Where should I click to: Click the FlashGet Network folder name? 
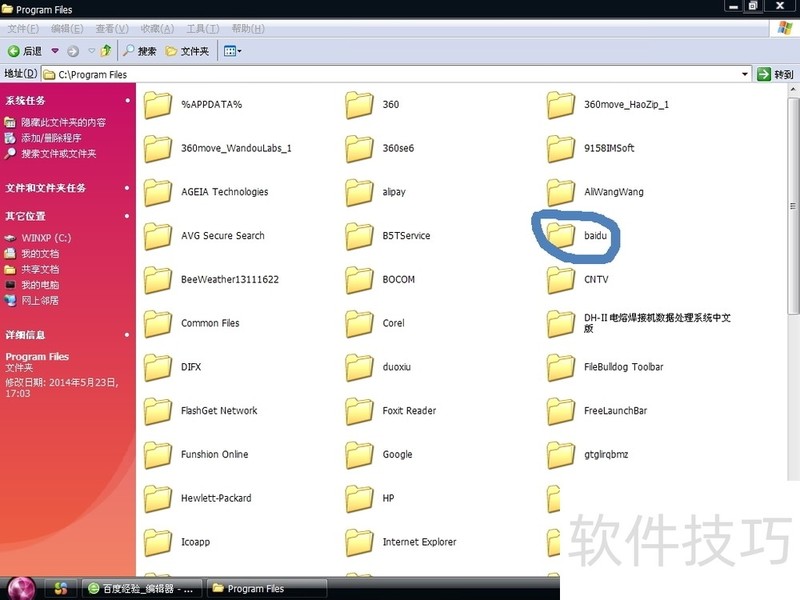click(219, 411)
